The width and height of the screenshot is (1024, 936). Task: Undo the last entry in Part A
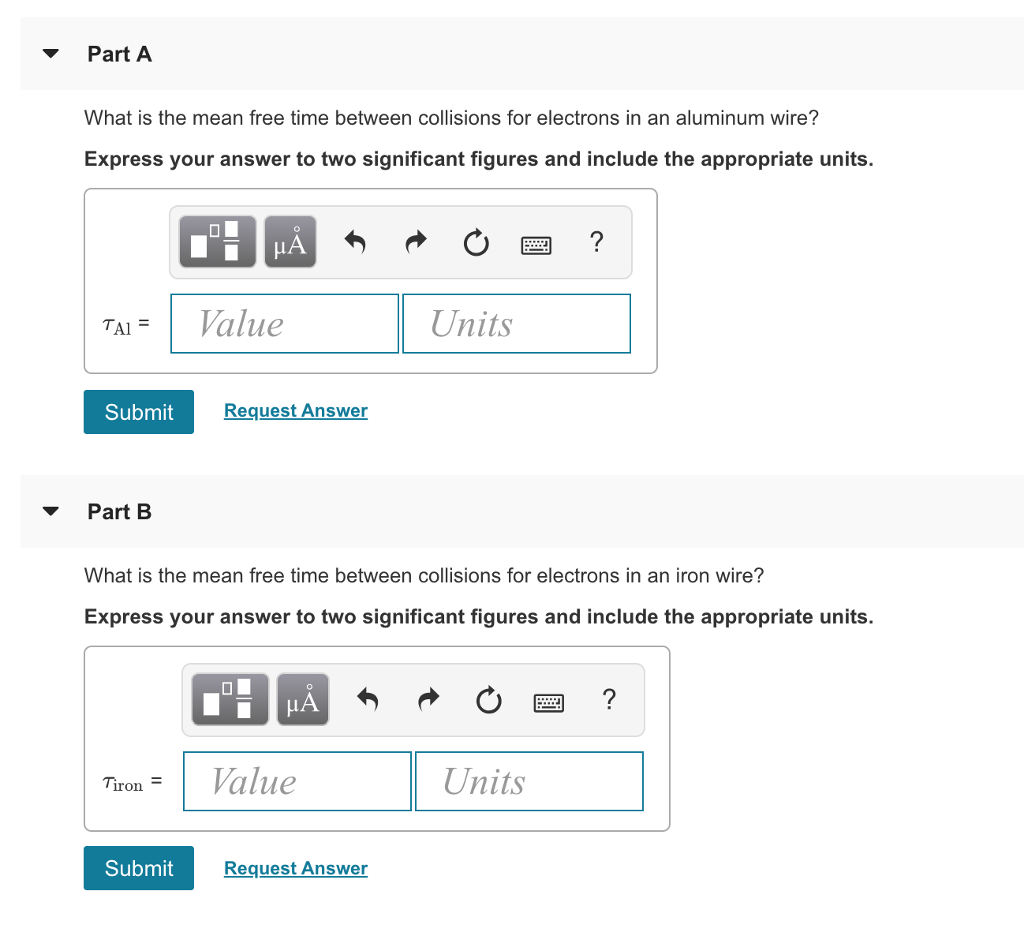pyautogui.click(x=355, y=241)
